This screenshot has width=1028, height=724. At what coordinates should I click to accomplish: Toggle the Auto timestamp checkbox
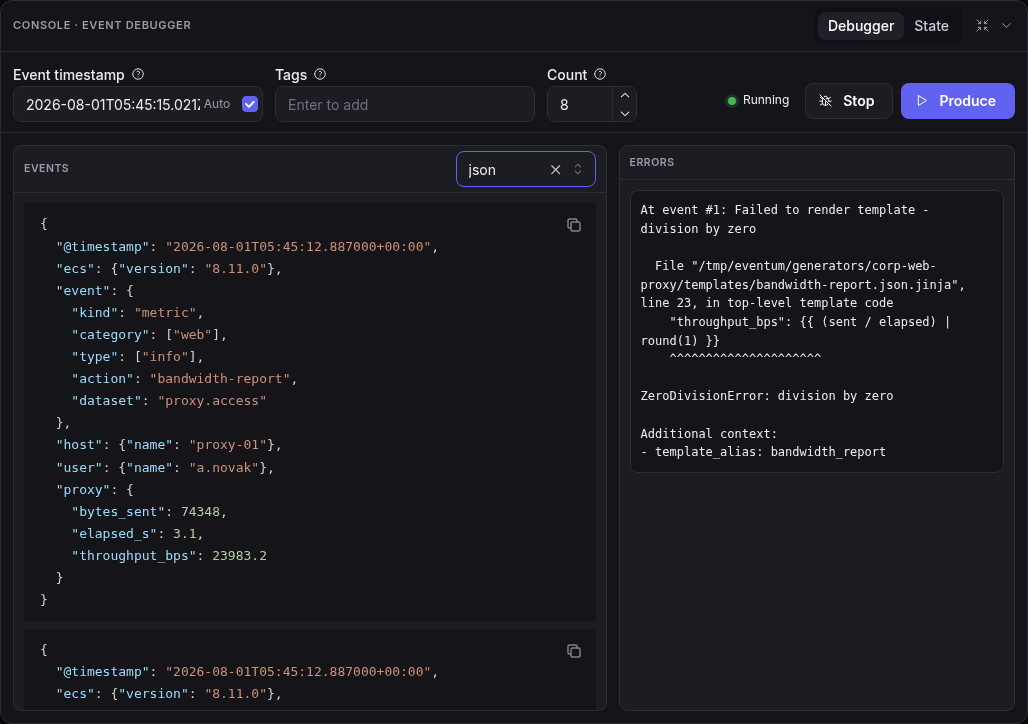pos(250,104)
